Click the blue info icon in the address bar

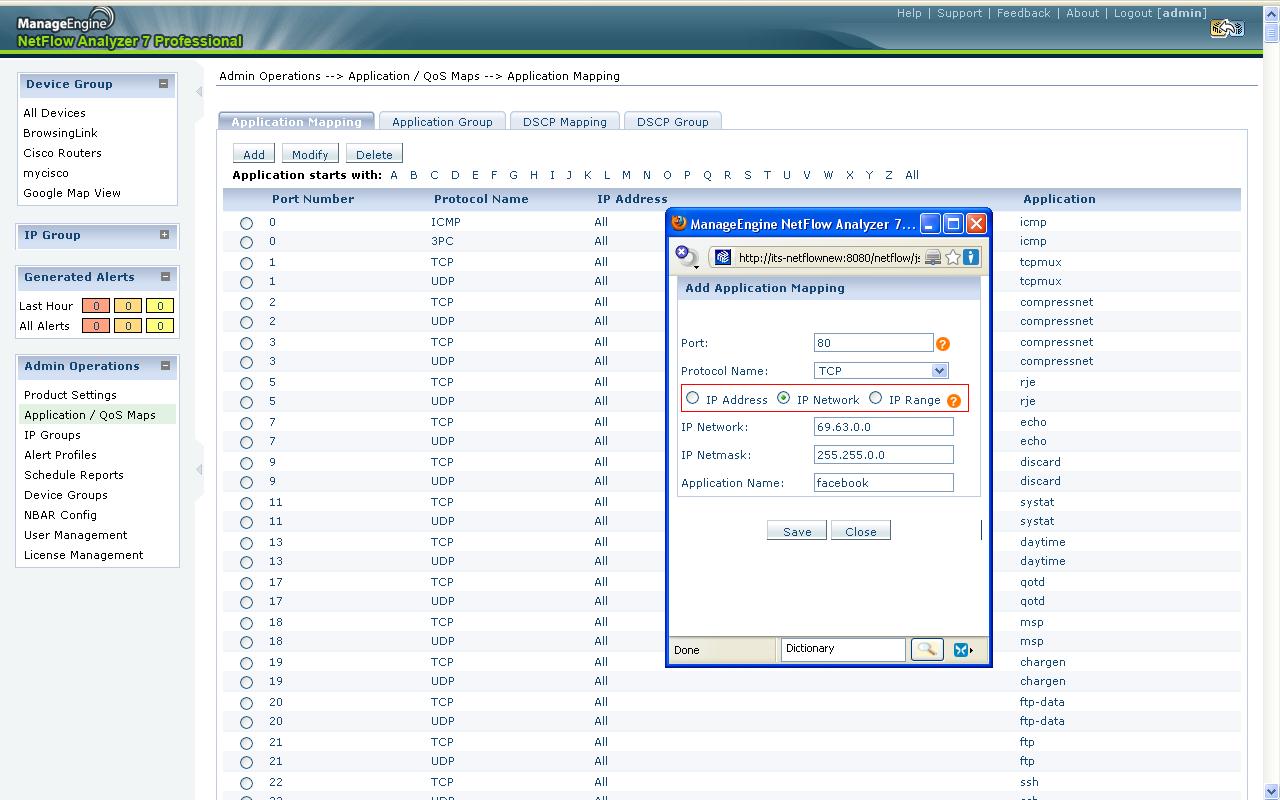coord(970,258)
